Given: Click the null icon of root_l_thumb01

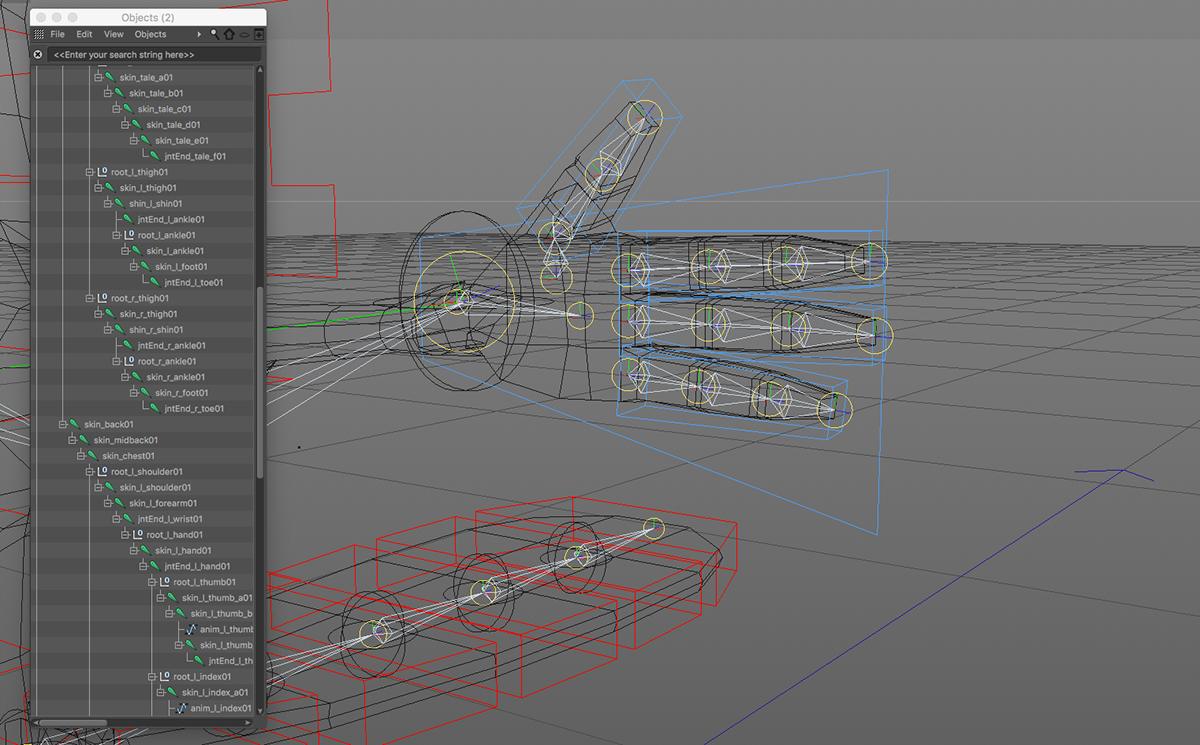Looking at the screenshot, I should pyautogui.click(x=164, y=582).
